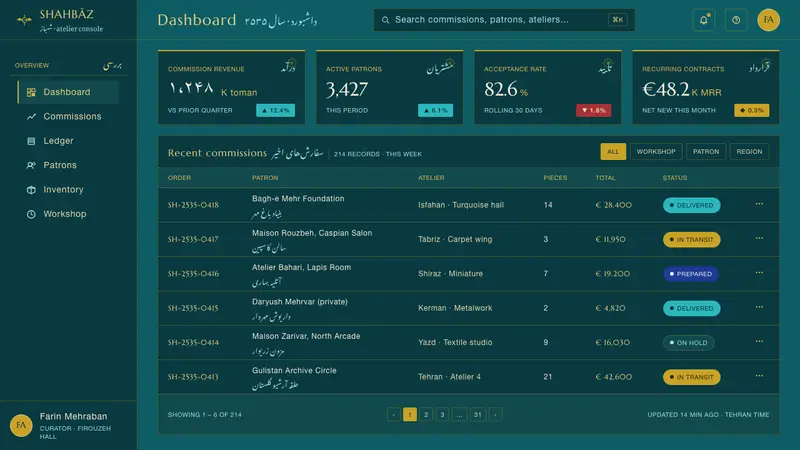Click the Shahbaz logo icon

coord(24,20)
